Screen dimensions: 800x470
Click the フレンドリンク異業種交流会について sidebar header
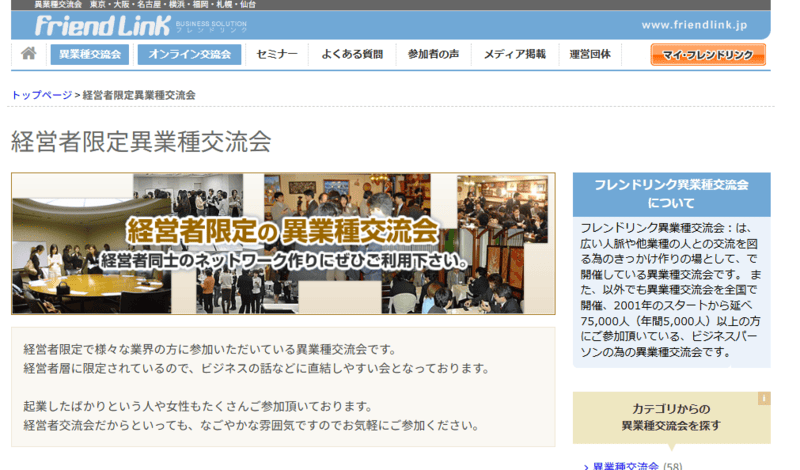tap(671, 194)
